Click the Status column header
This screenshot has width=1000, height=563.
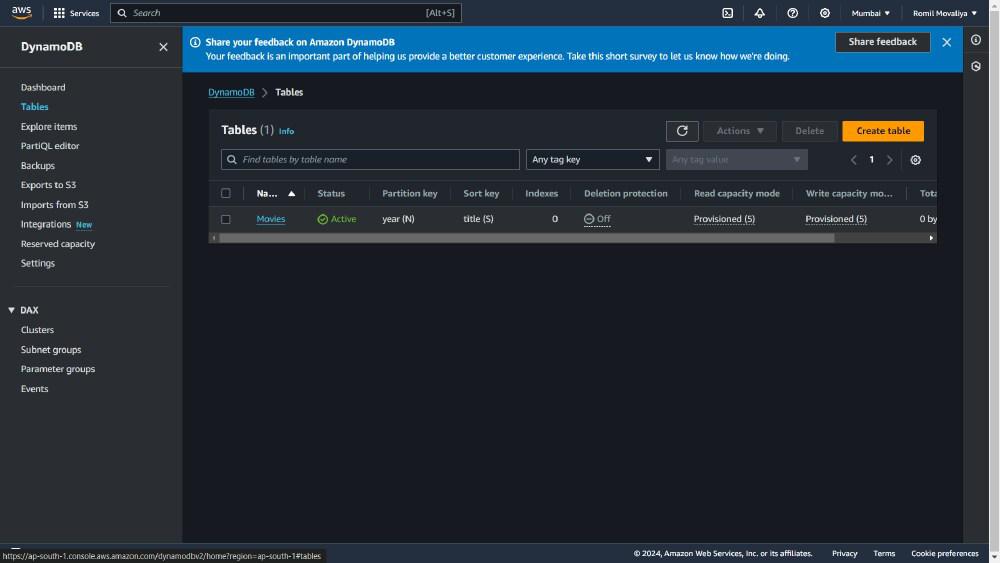331,193
